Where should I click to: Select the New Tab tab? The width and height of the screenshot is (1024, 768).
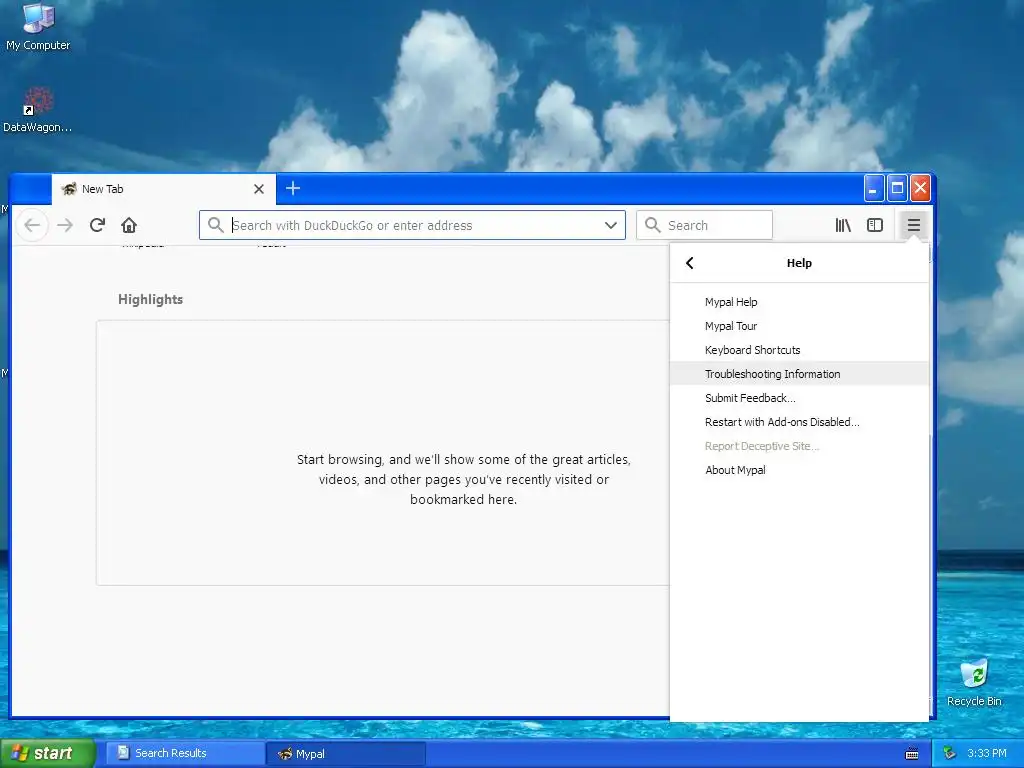(x=163, y=189)
